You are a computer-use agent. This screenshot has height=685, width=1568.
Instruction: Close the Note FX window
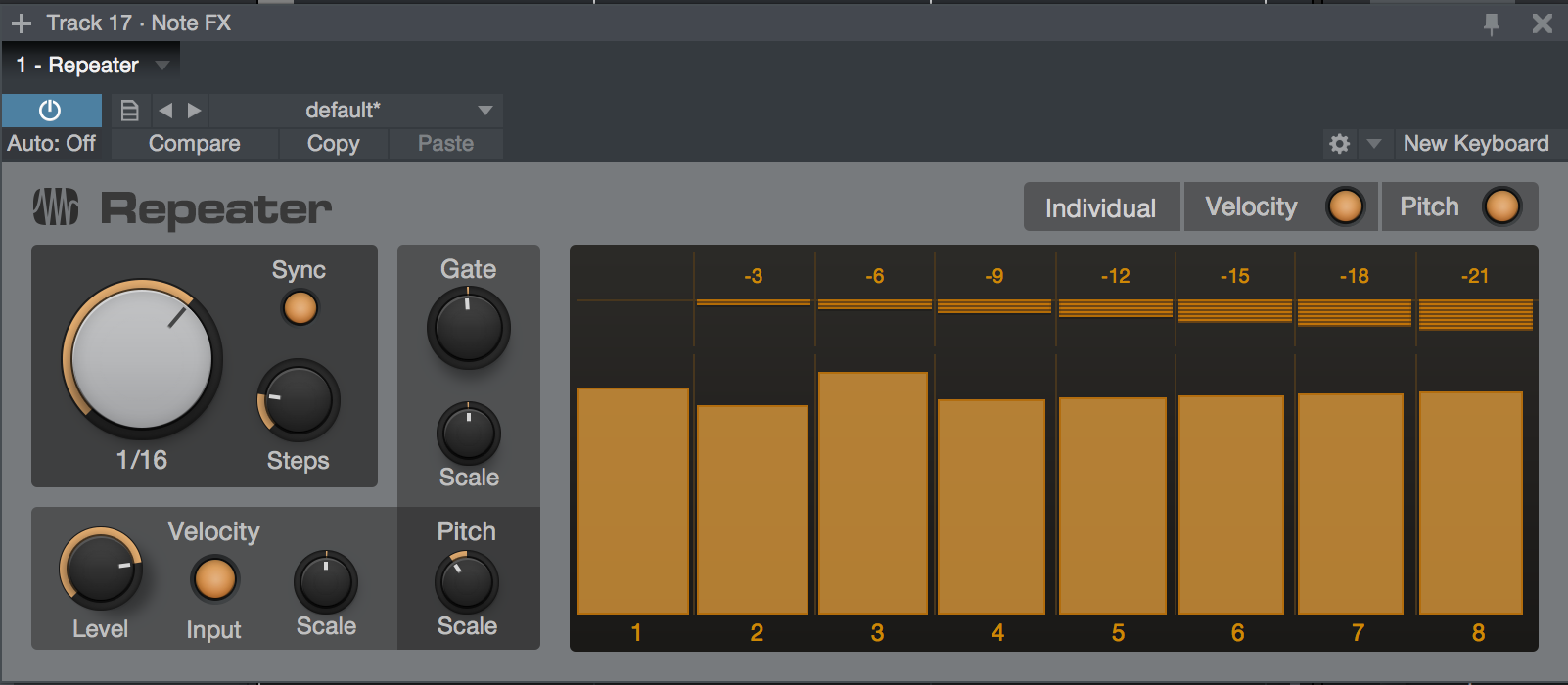[x=1543, y=23]
